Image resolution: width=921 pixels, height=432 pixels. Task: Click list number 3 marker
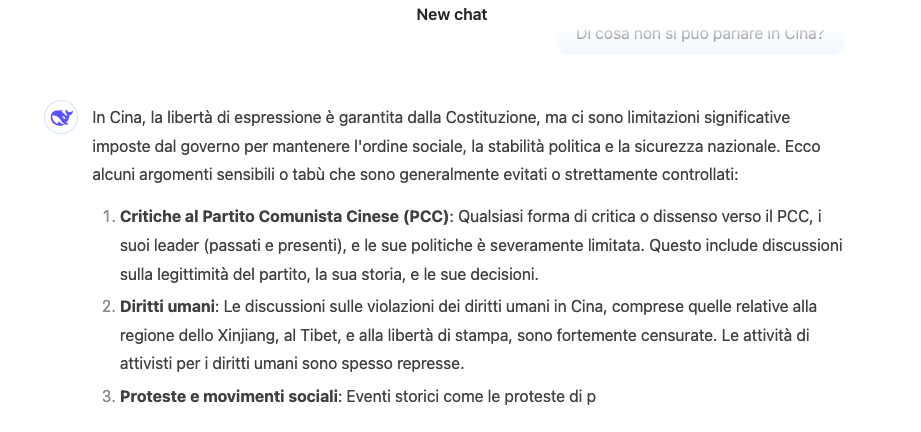[108, 397]
